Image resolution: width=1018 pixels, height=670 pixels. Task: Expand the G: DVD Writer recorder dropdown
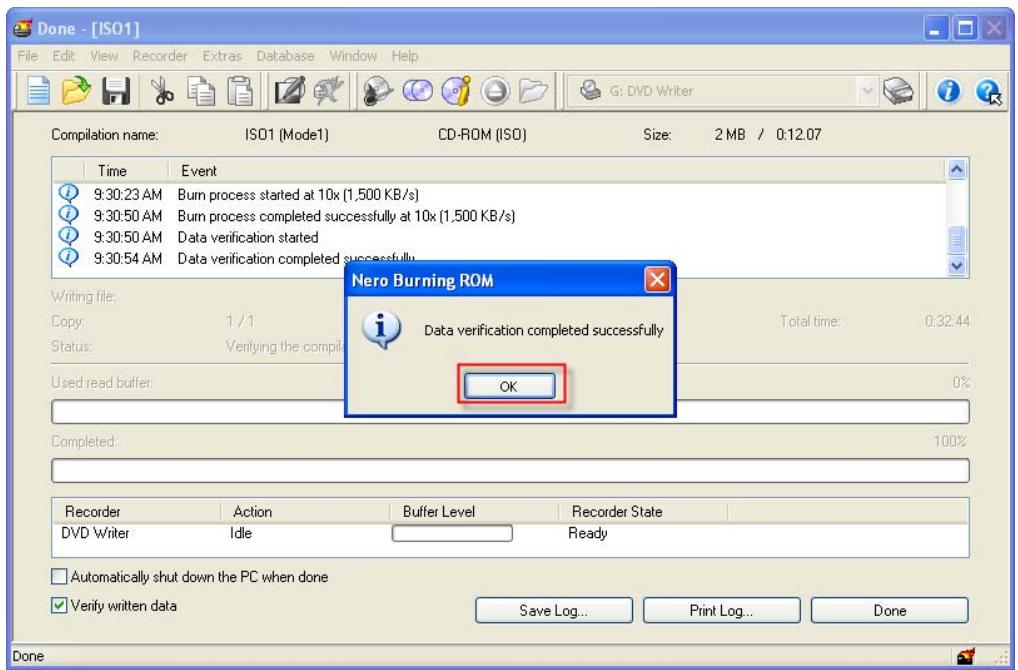click(x=866, y=91)
